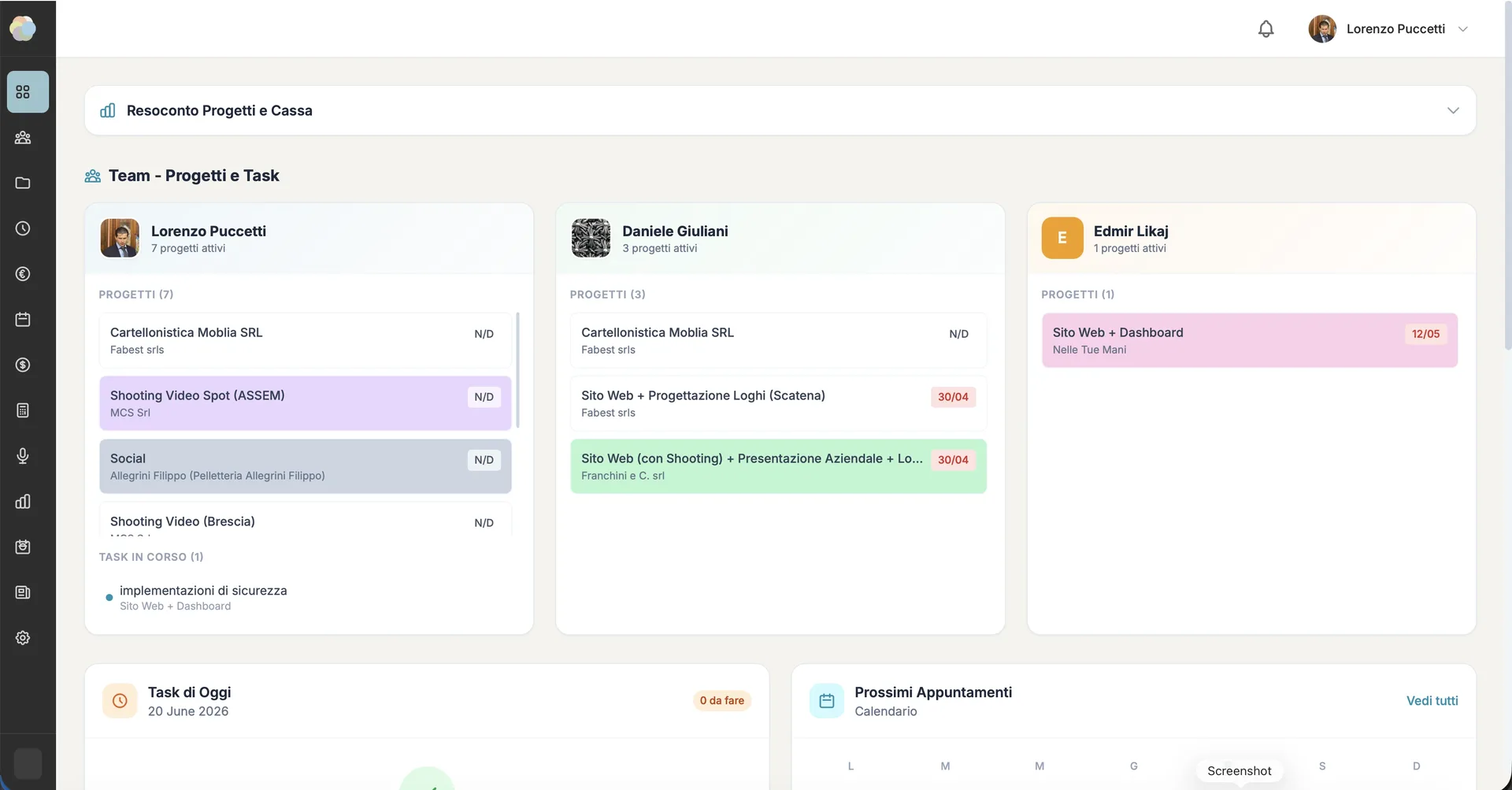Image resolution: width=1512 pixels, height=790 pixels.
Task: Click Lorenzo Puccetti's team card photo
Action: [120, 238]
